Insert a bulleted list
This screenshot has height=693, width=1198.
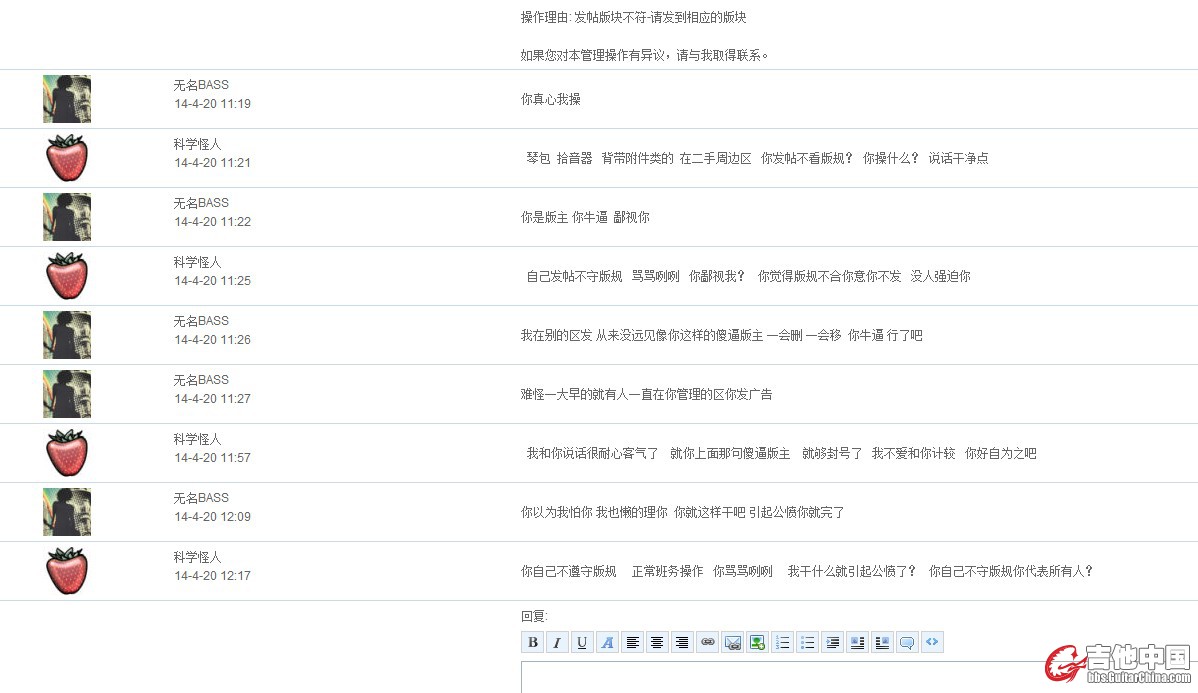point(807,643)
